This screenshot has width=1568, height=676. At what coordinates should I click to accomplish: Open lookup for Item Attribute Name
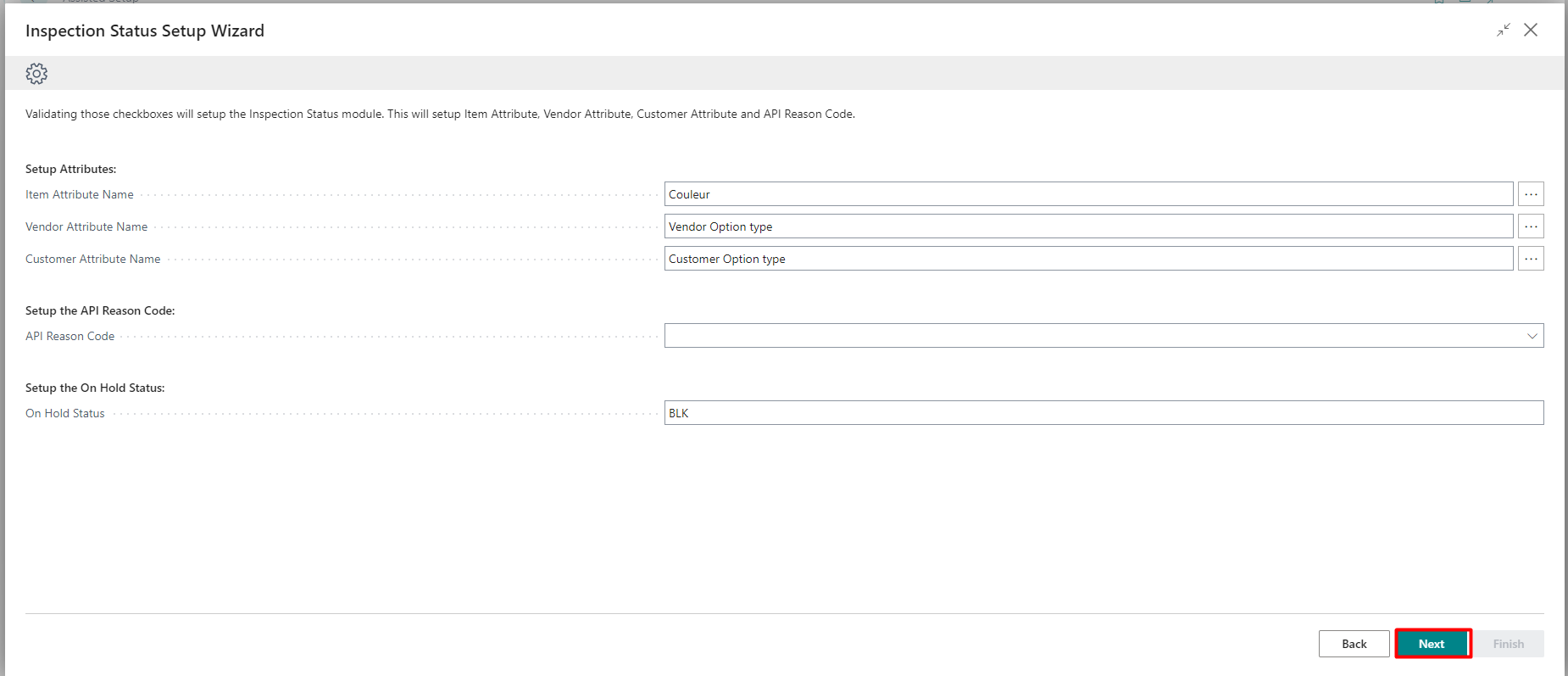[x=1531, y=194]
